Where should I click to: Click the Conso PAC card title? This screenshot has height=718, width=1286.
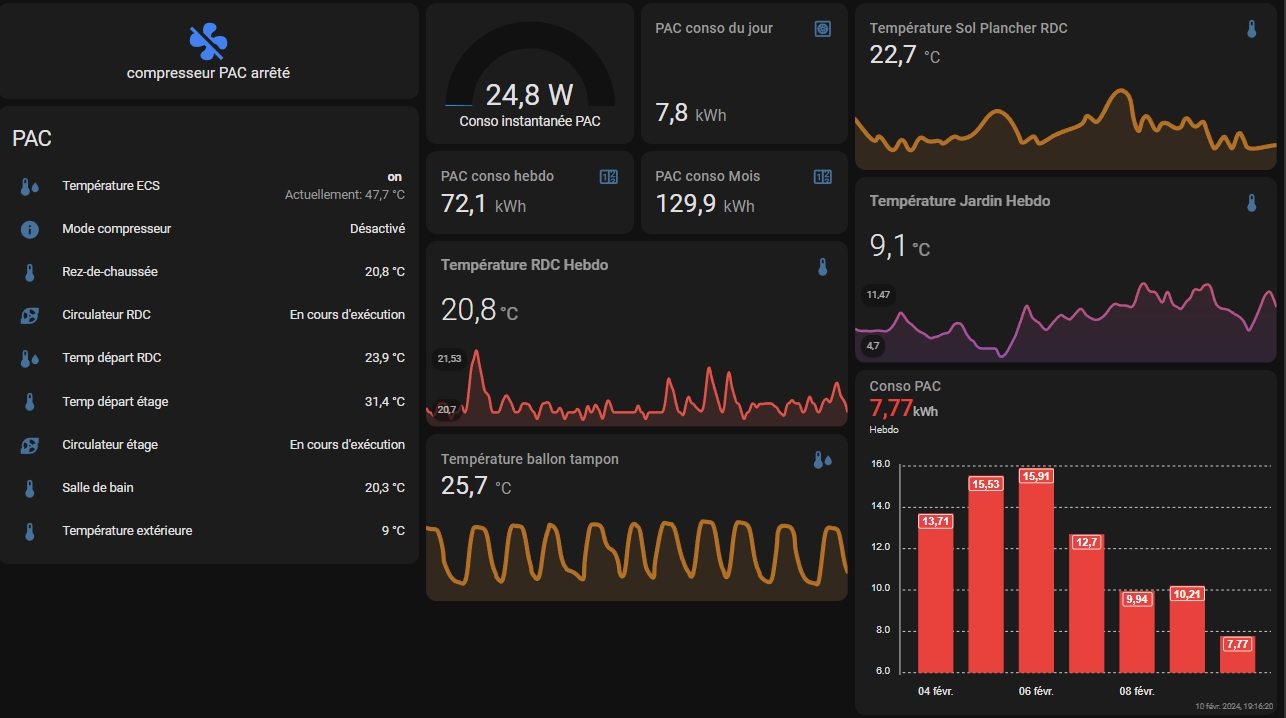pyautogui.click(x=905, y=386)
